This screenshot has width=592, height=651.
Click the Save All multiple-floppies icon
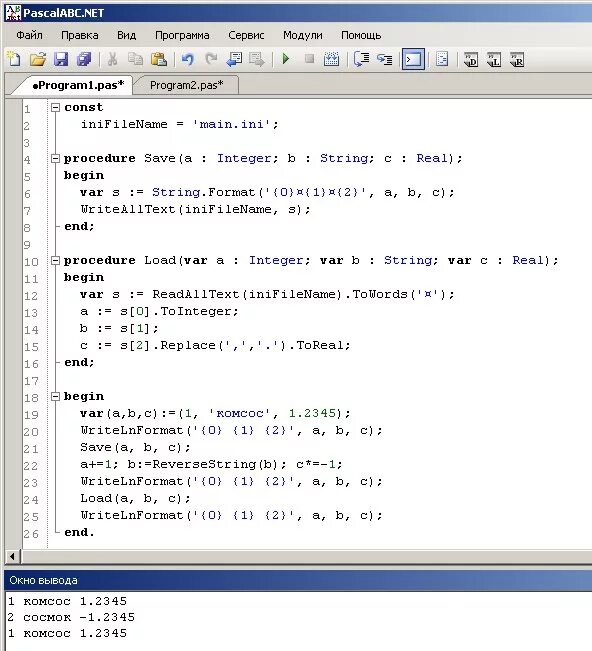tap(84, 59)
